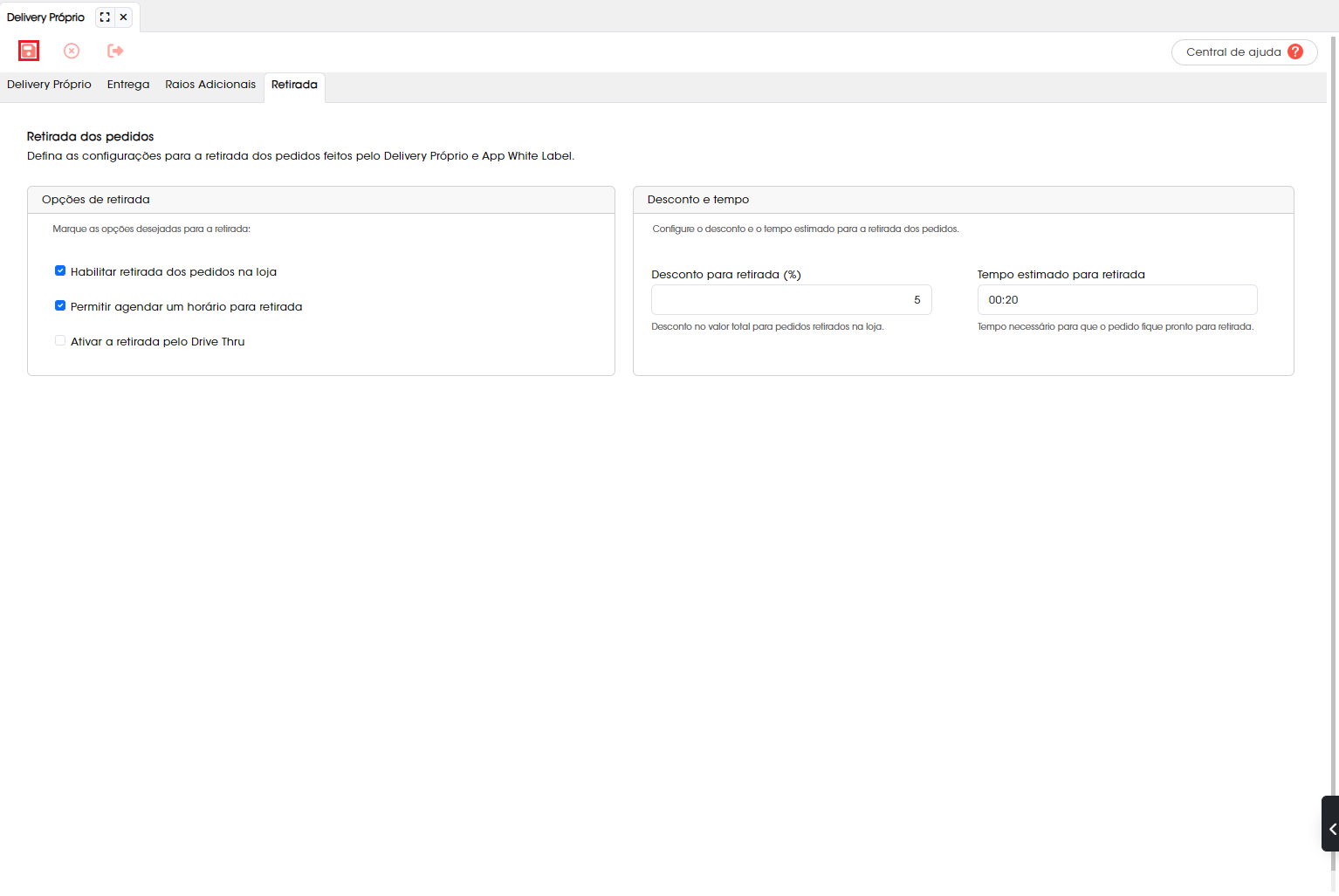Switch to the Entrega tab

tap(128, 85)
